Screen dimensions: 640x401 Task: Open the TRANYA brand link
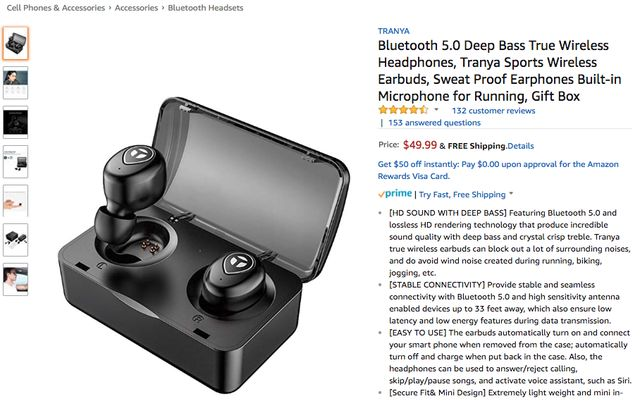click(393, 31)
